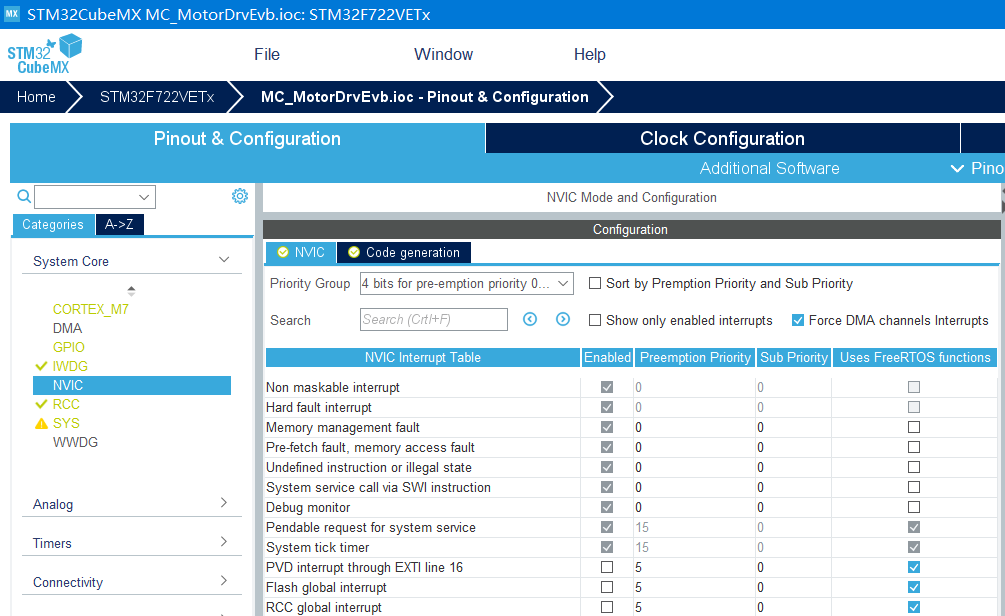Image resolution: width=1005 pixels, height=616 pixels.
Task: Go to Home breadcrumb
Action: pos(37,97)
